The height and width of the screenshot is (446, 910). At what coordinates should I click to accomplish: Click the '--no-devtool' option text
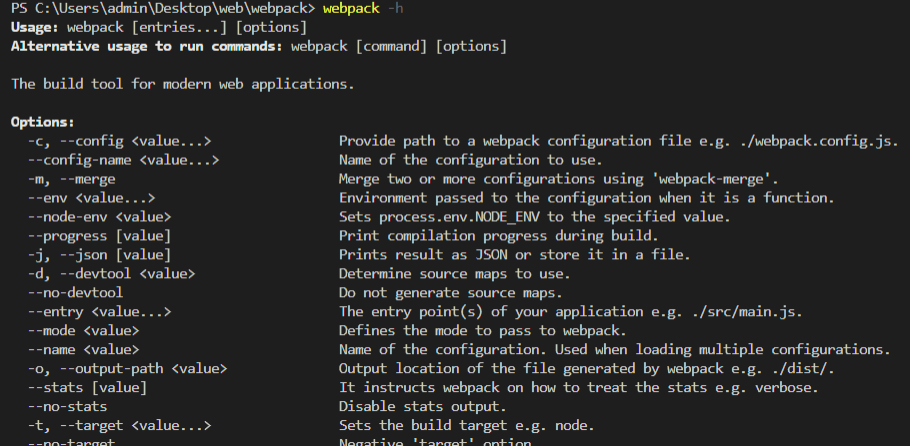[75, 293]
